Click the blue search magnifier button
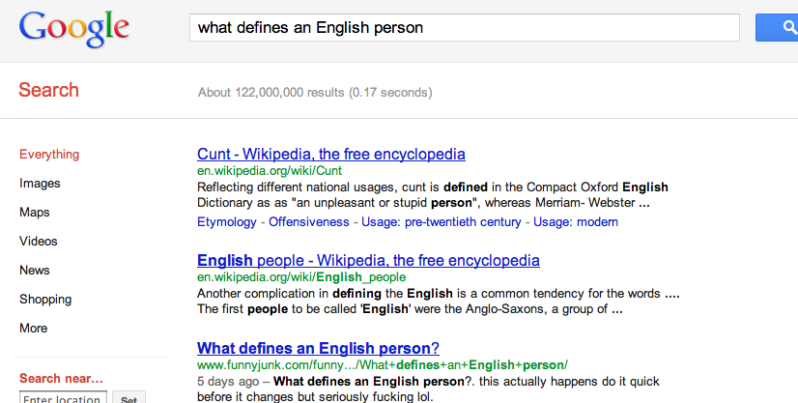Screen dimensions: 798x403 777,27
